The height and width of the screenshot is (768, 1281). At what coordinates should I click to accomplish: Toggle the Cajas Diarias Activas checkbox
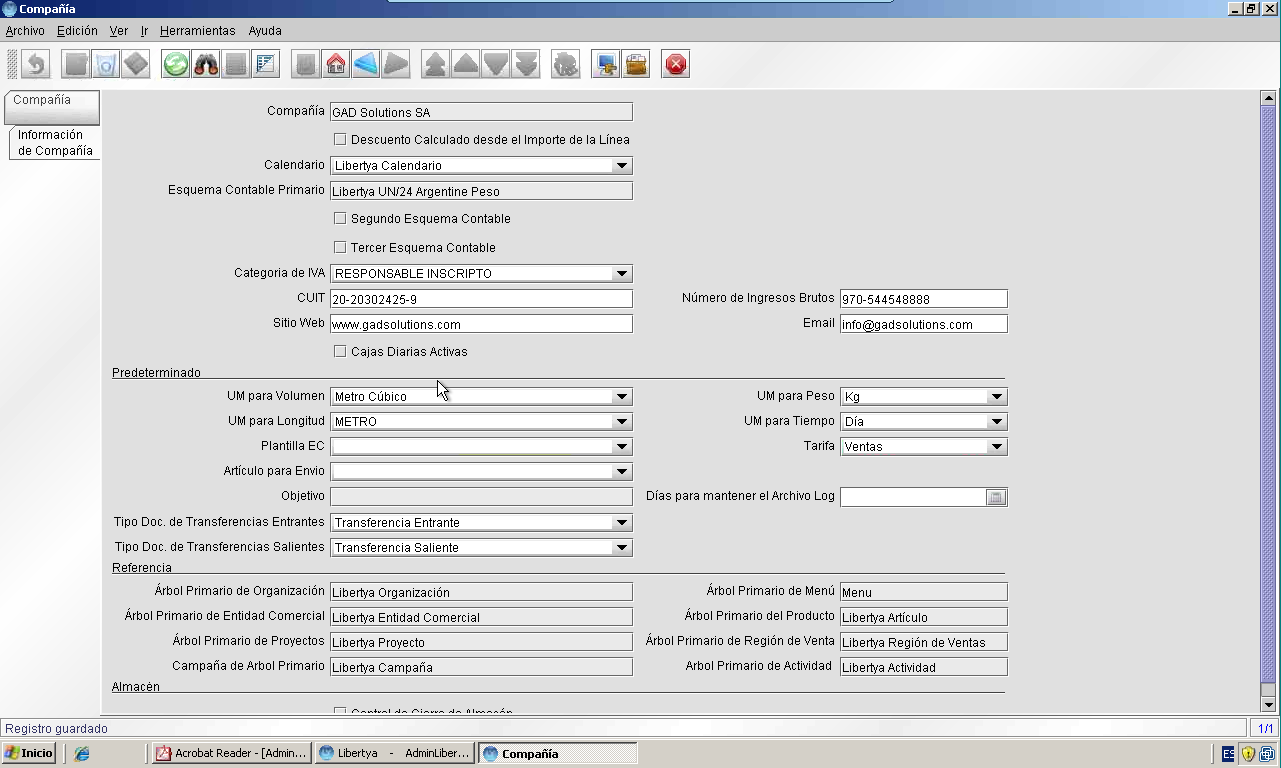point(340,351)
